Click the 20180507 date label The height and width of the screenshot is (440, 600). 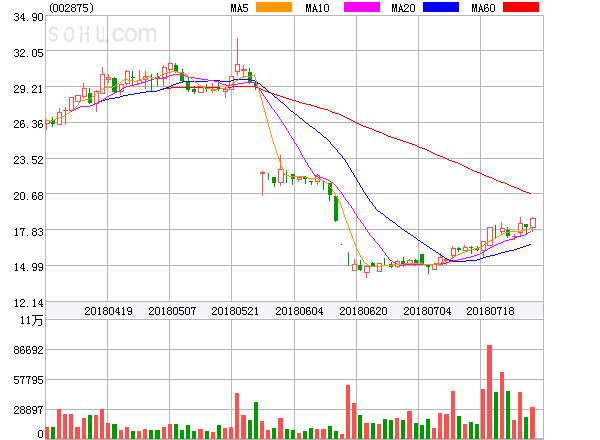click(x=172, y=311)
